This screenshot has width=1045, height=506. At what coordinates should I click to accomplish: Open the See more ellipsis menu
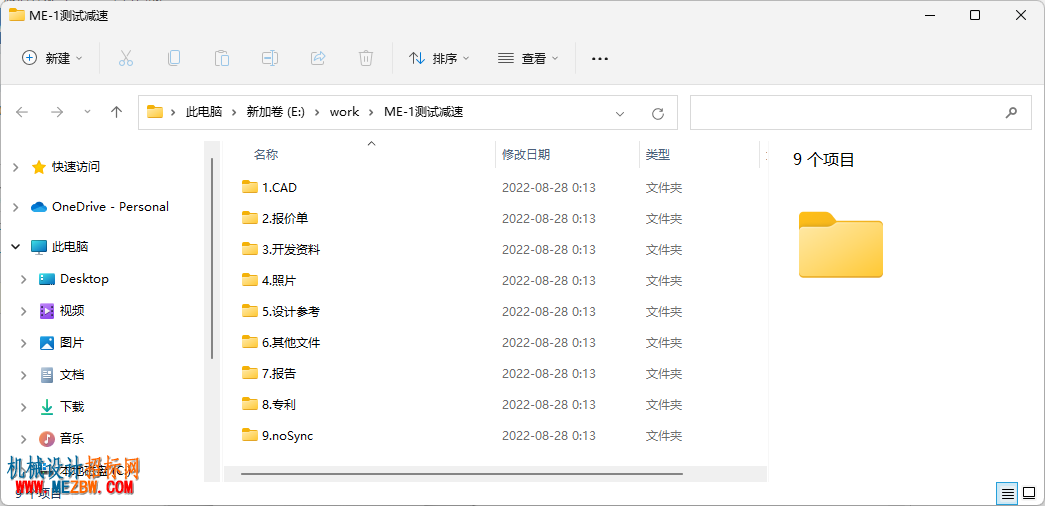[x=600, y=59]
